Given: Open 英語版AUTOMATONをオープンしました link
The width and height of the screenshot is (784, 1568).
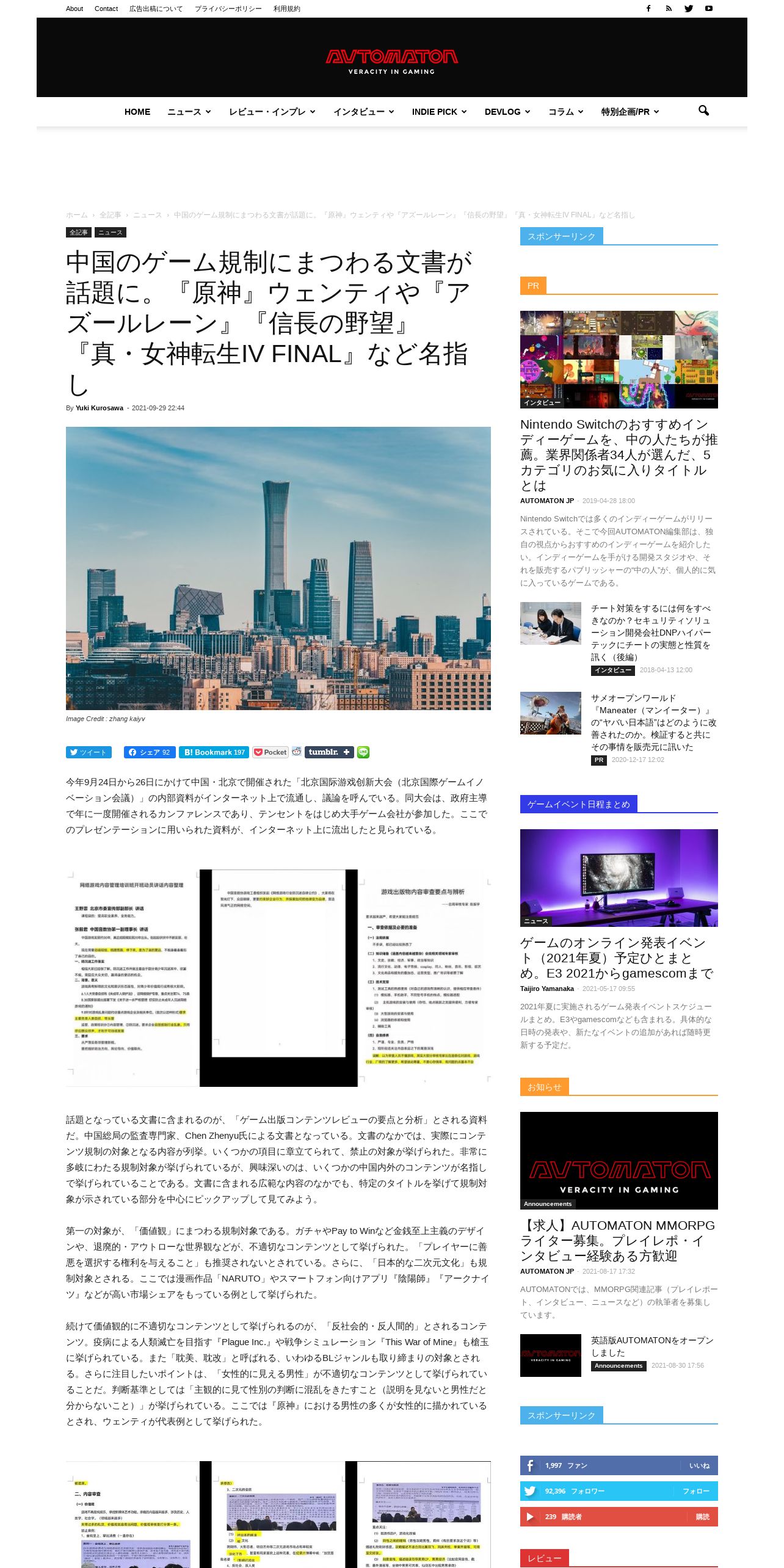Looking at the screenshot, I should pos(652,1346).
